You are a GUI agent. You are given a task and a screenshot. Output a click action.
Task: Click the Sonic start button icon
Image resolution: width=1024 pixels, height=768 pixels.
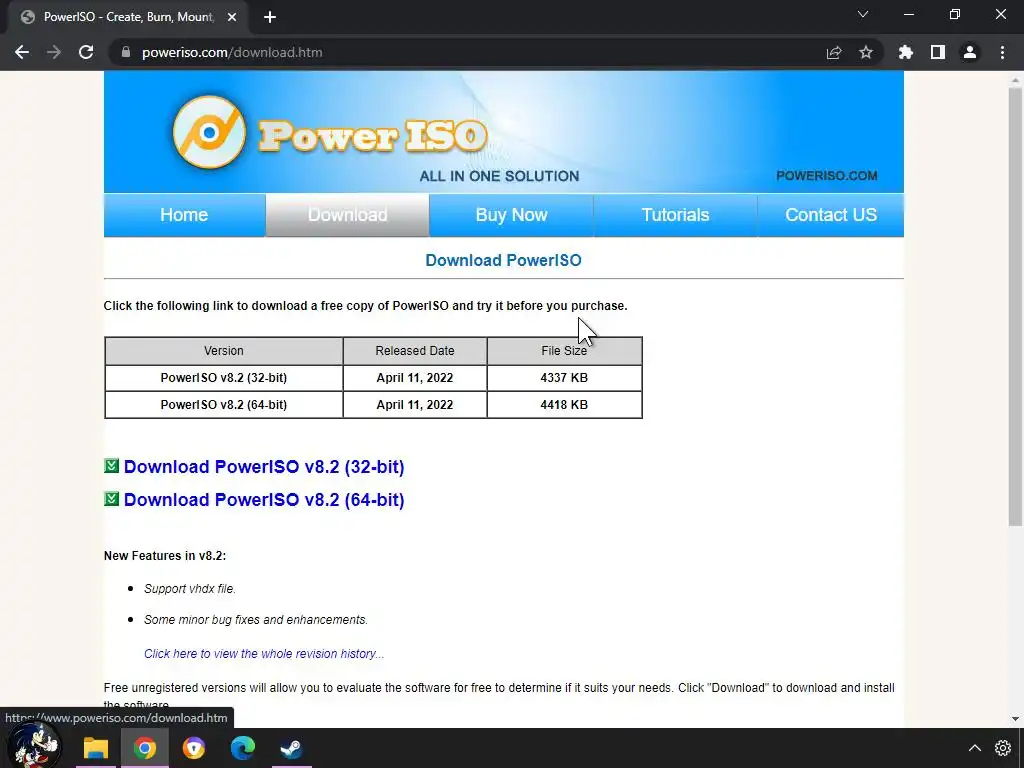pos(37,746)
